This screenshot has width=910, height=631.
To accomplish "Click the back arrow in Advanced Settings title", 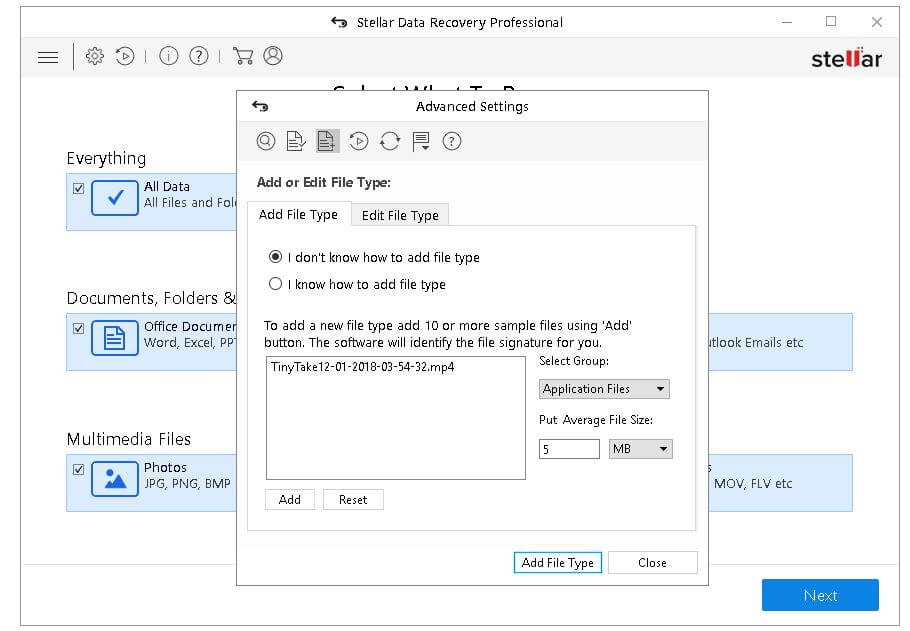I will (260, 106).
